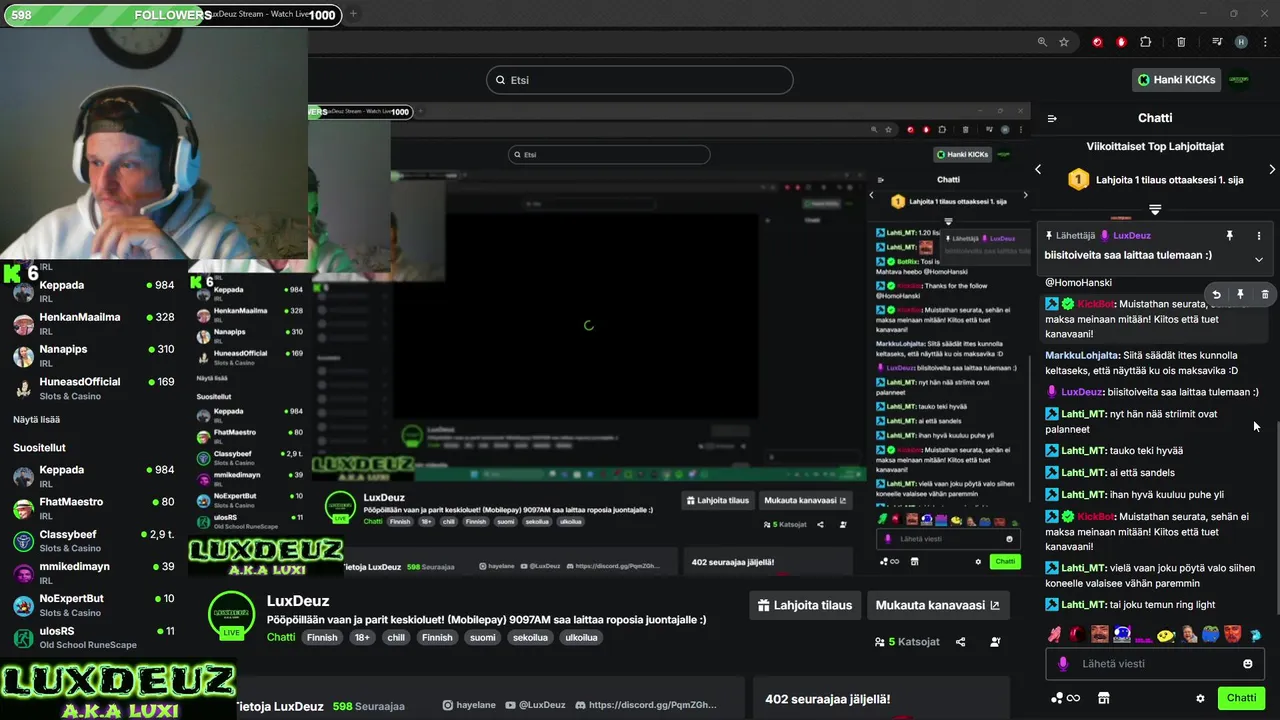Click the purple identity badge in chat input
The width and height of the screenshot is (1280, 720).
[1063, 664]
